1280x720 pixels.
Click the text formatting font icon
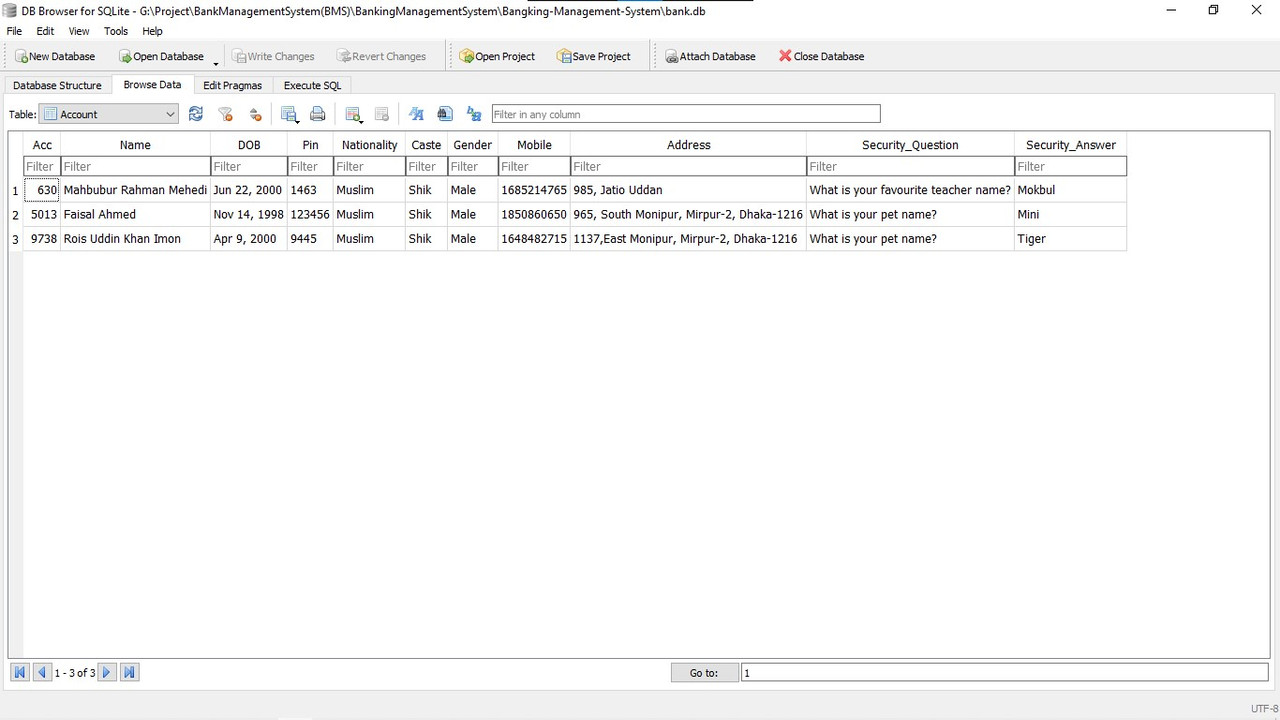point(416,114)
